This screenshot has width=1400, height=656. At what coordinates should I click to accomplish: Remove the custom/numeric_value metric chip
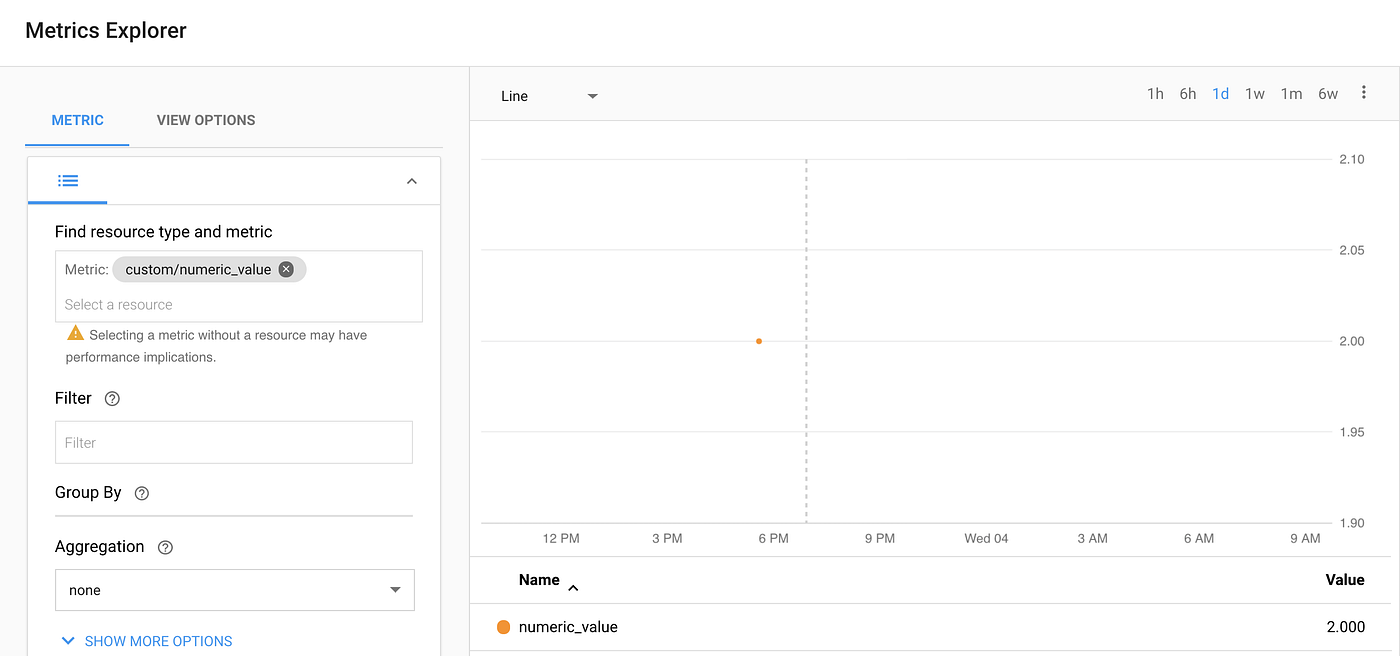tap(287, 268)
